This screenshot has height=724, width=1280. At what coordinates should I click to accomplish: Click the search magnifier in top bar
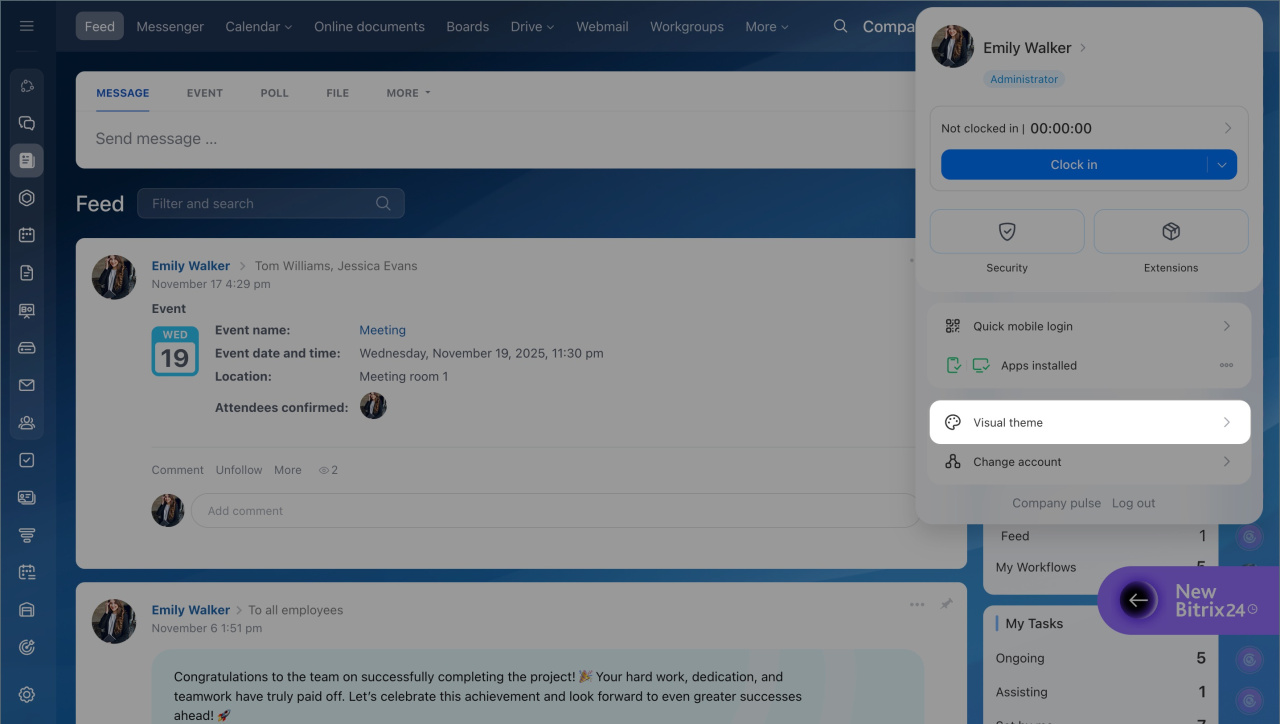coord(841,26)
